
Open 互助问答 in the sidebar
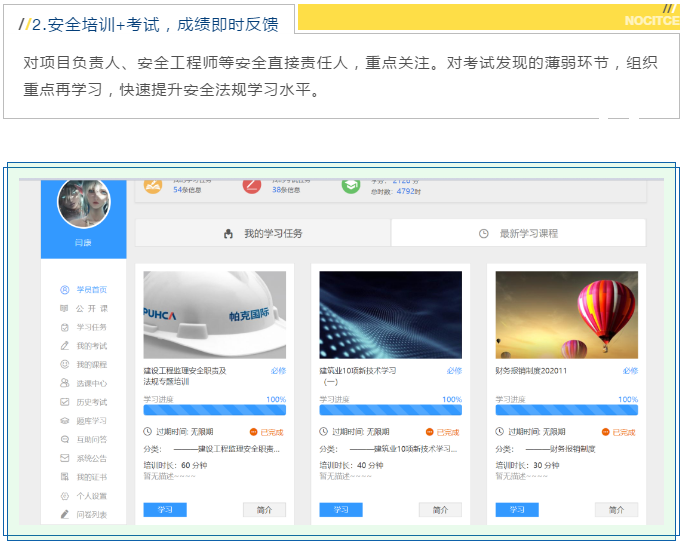pyautogui.click(x=65, y=439)
